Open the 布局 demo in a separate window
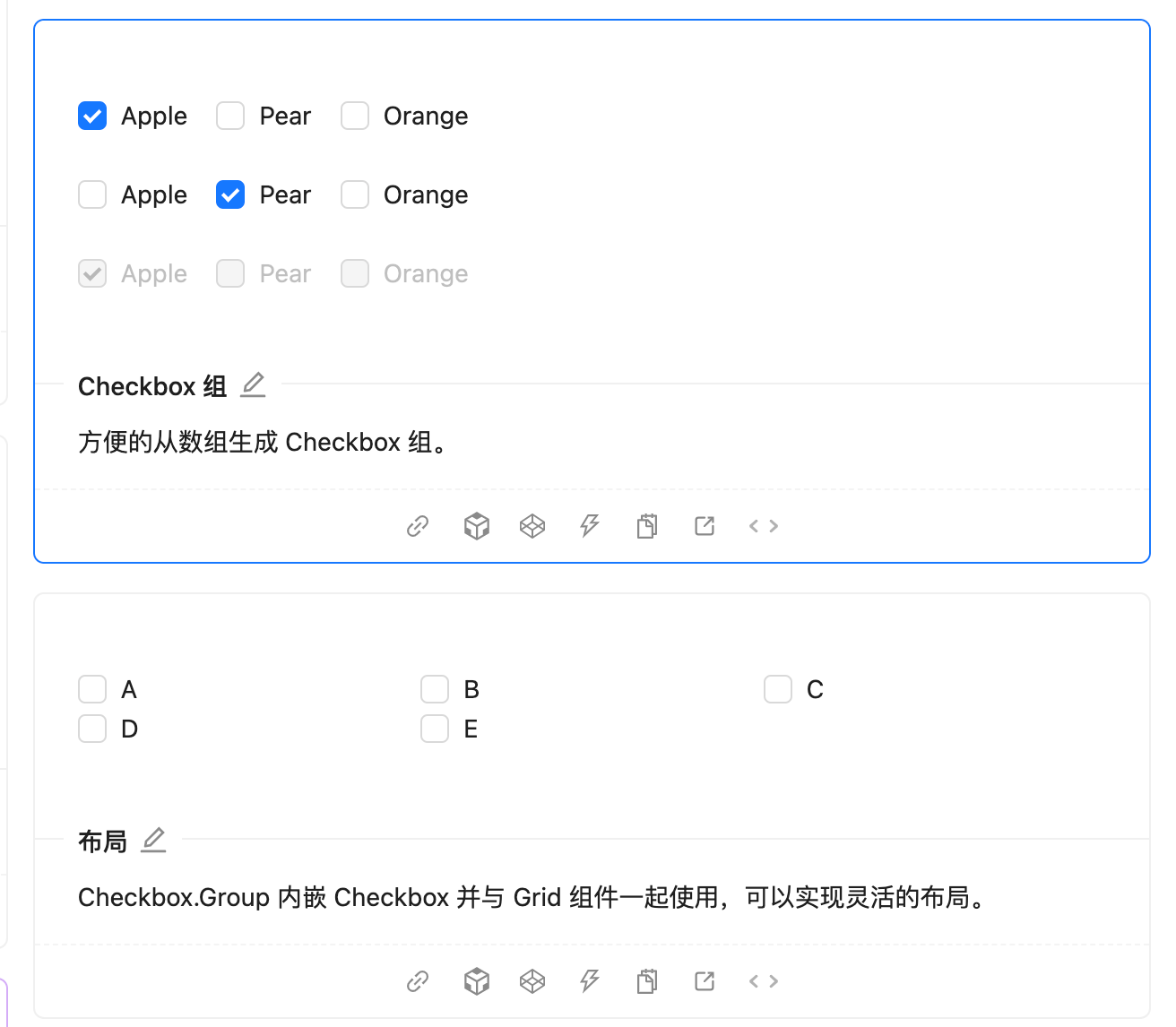 (704, 980)
